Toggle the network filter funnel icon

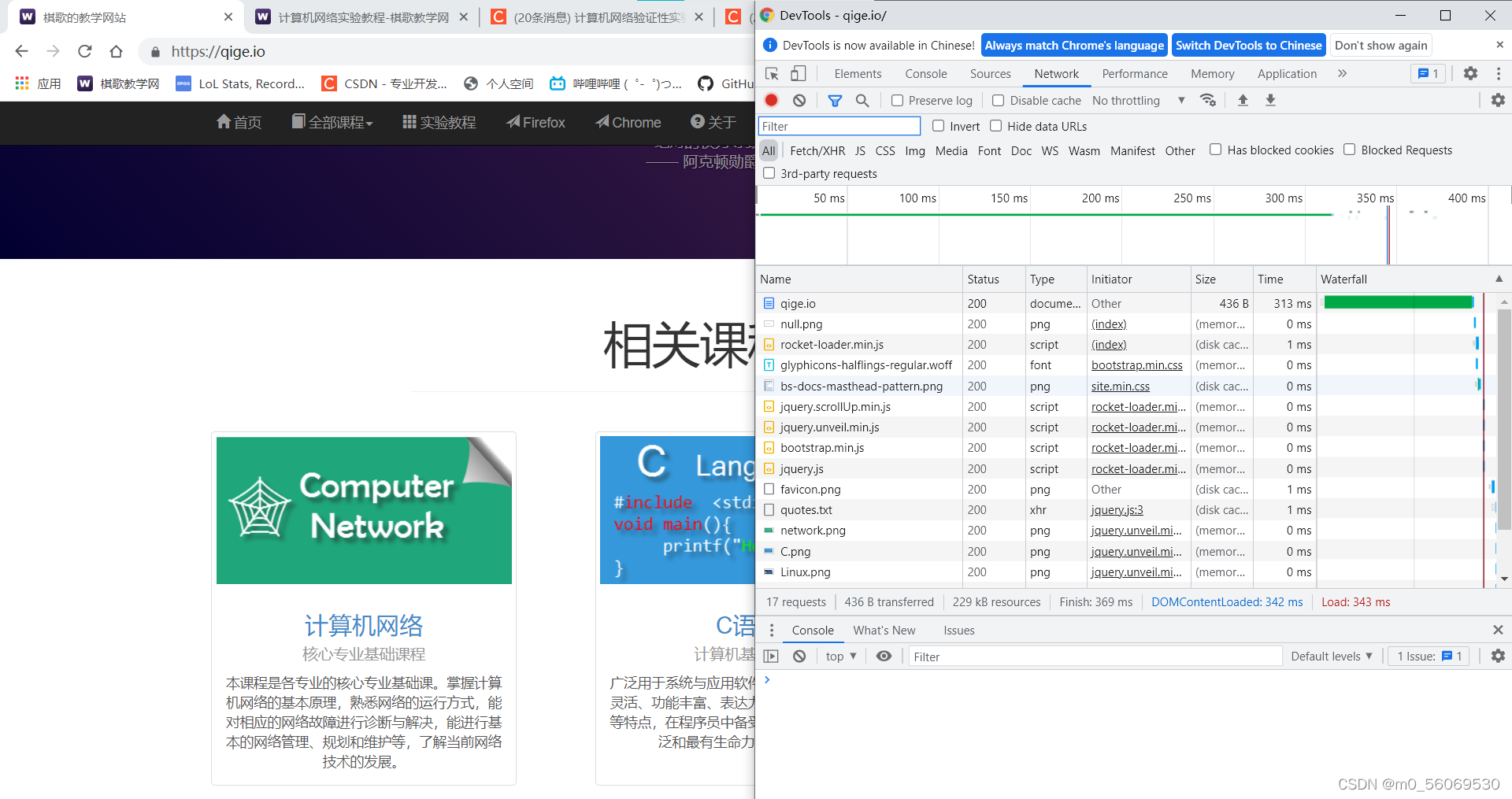click(x=835, y=100)
